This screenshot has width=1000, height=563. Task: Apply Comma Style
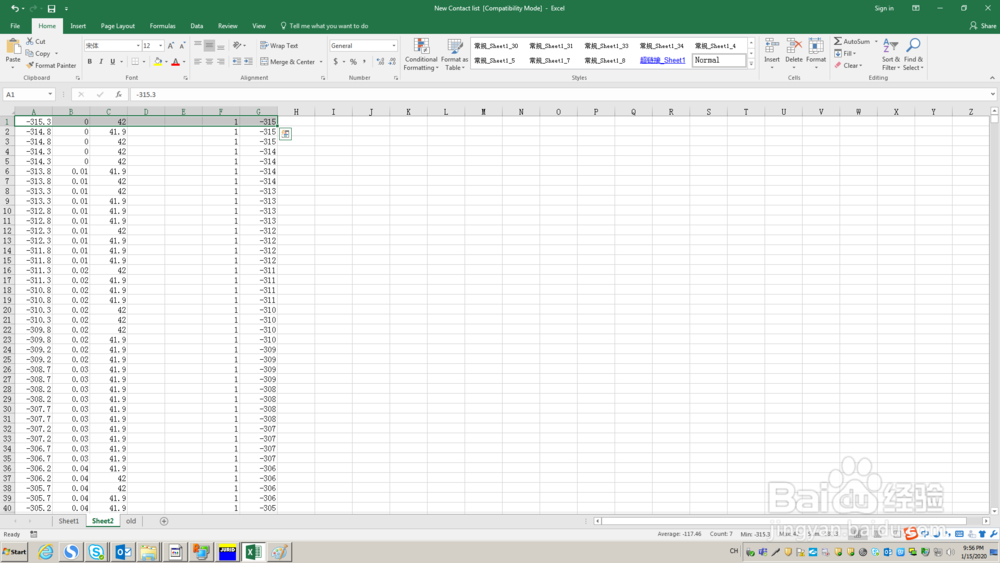(x=364, y=62)
